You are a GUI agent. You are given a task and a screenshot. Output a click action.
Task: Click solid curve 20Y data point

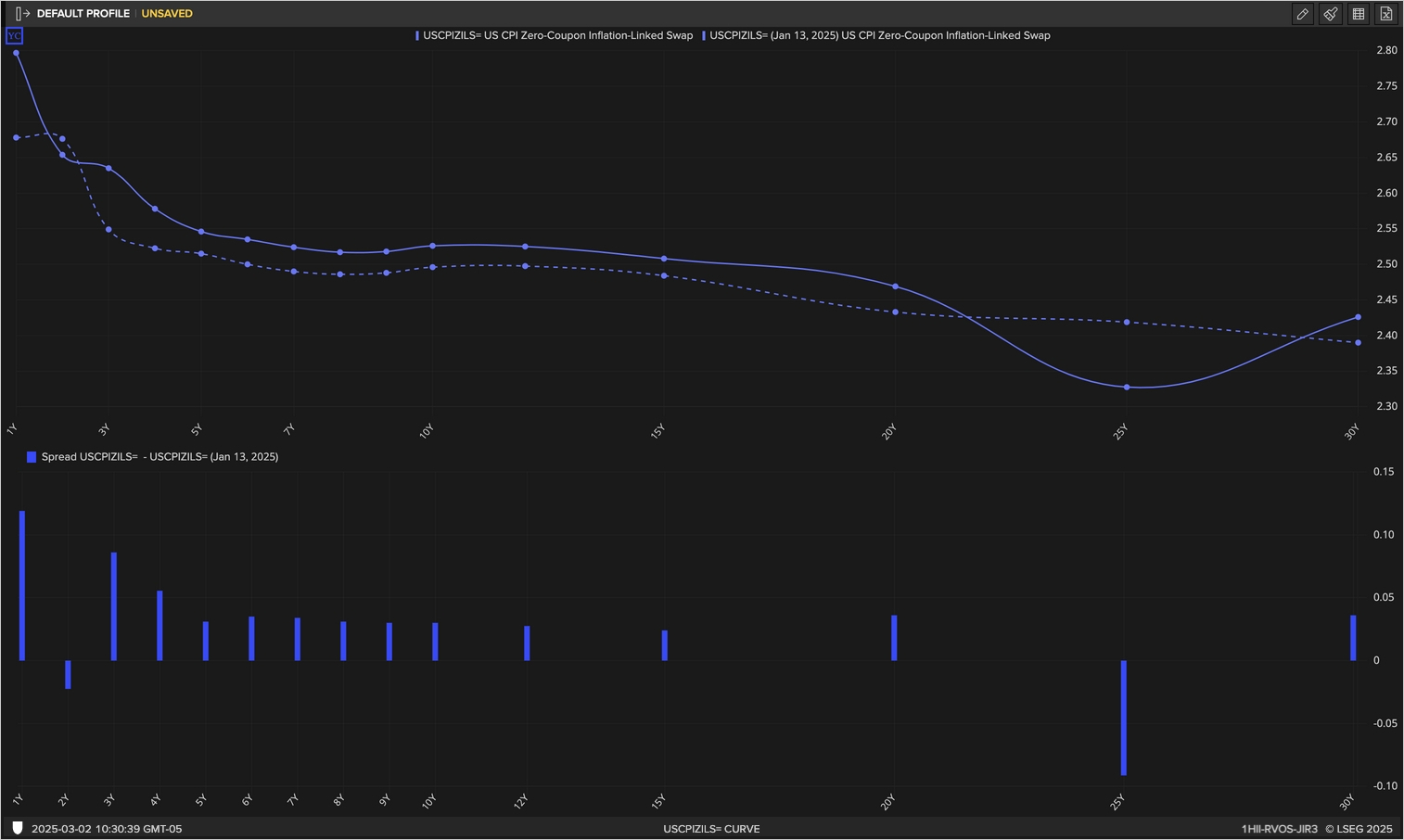[895, 286]
